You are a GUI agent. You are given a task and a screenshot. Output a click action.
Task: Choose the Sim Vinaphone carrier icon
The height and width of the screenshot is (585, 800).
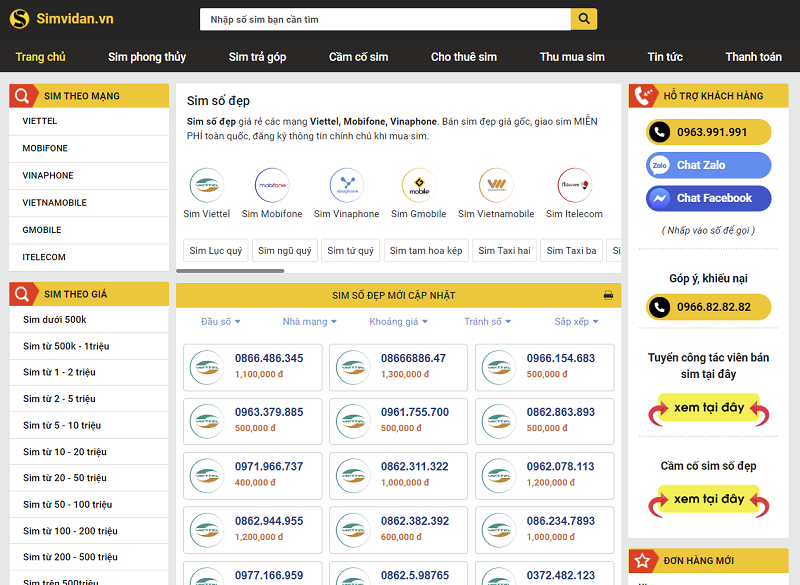(346, 185)
